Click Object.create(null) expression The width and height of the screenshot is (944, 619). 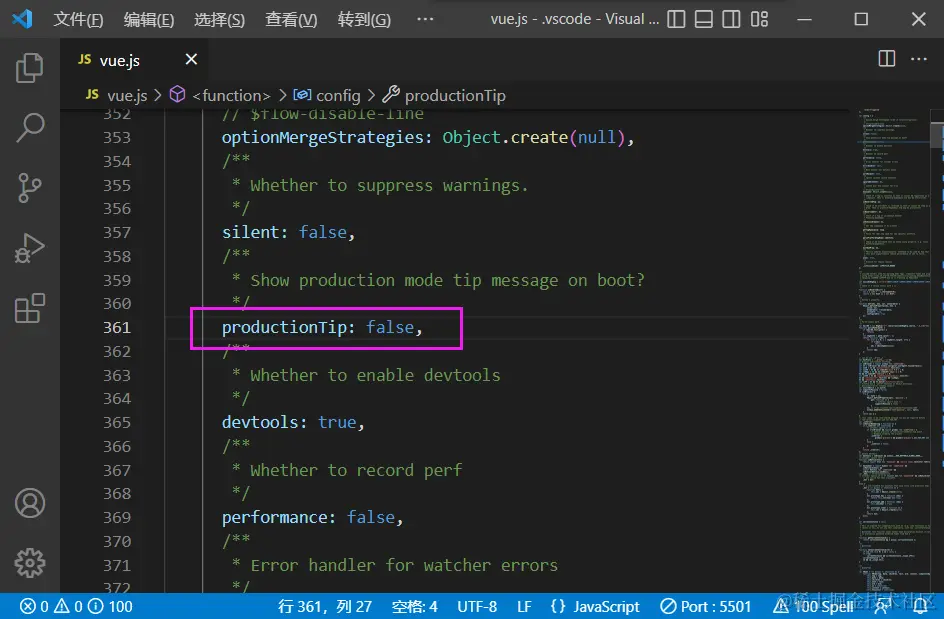pyautogui.click(x=533, y=137)
